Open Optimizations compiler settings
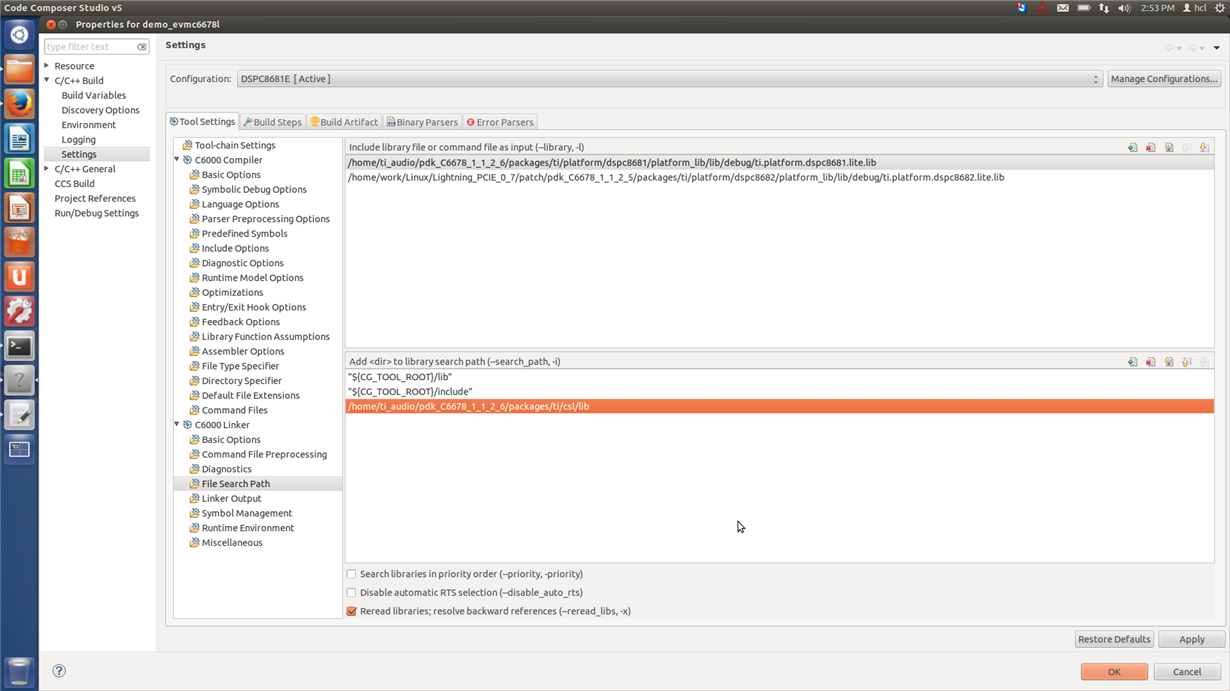The image size is (1230, 691). pos(232,293)
